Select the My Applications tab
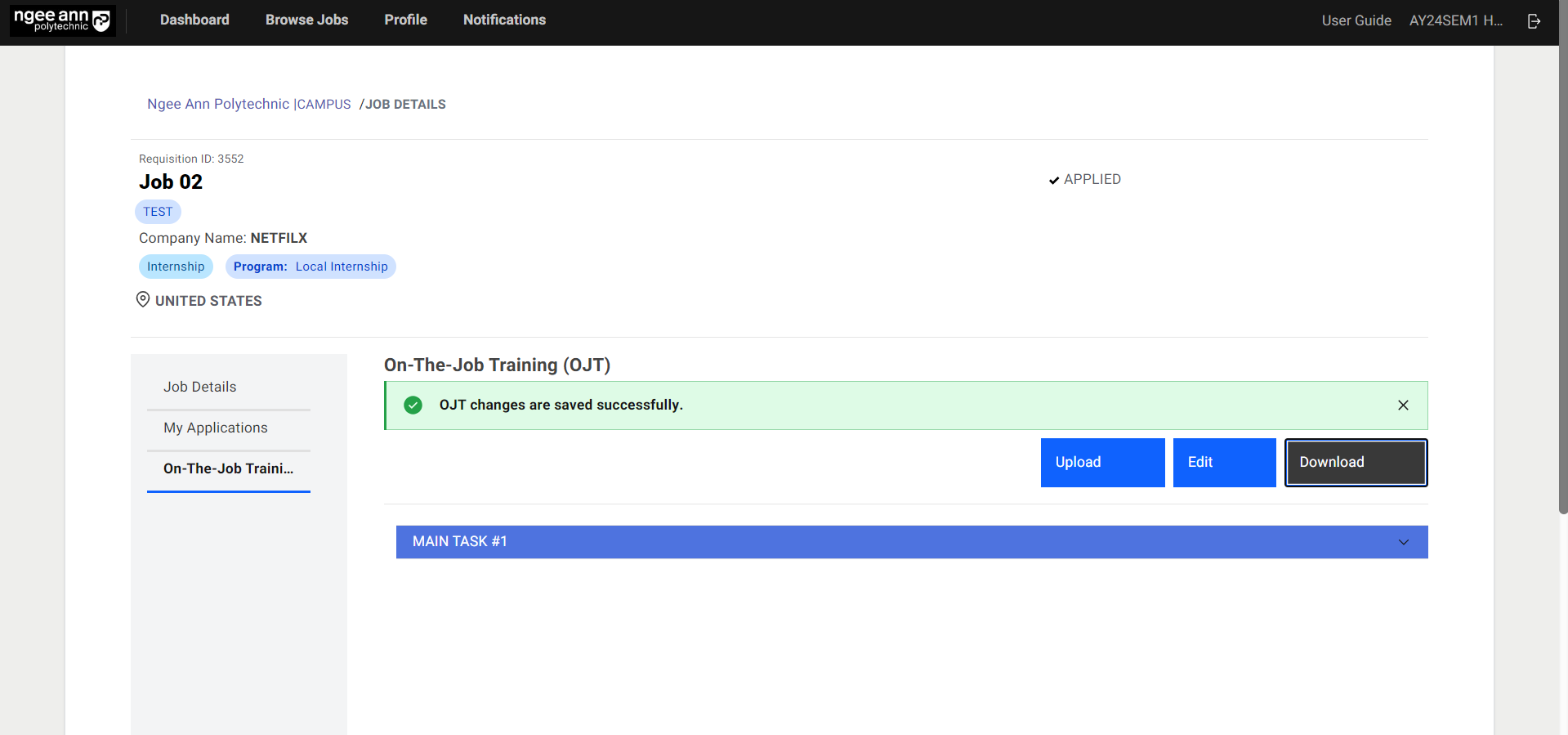Image resolution: width=1568 pixels, height=735 pixels. pyautogui.click(x=216, y=428)
